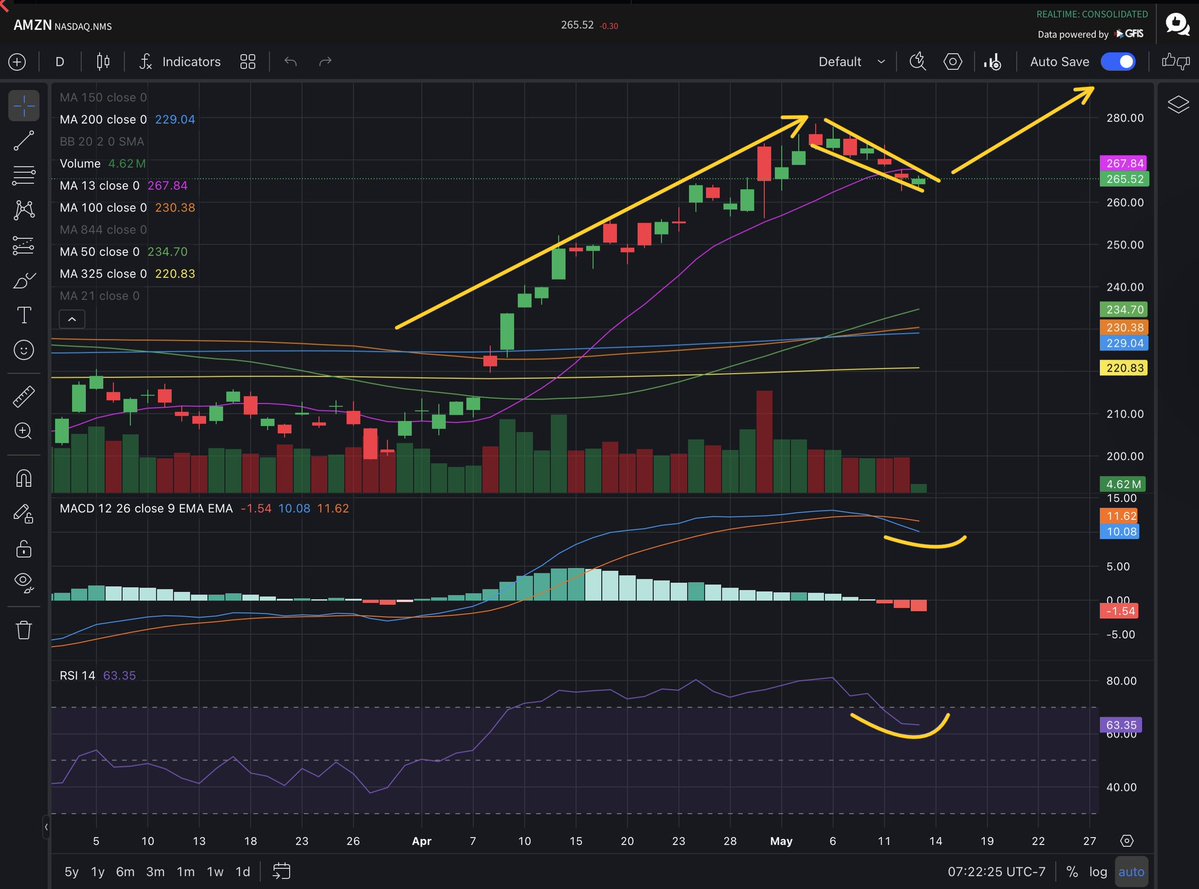1199x889 pixels.
Task: Select the XABCD pattern tool
Action: coord(24,210)
